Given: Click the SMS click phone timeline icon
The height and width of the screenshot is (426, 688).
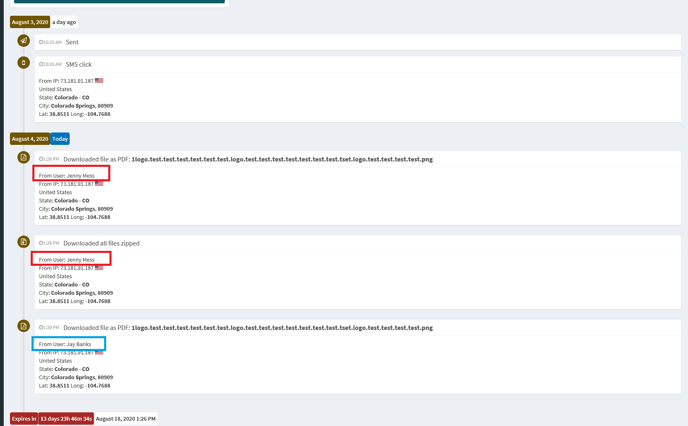Looking at the screenshot, I should click(23, 63).
